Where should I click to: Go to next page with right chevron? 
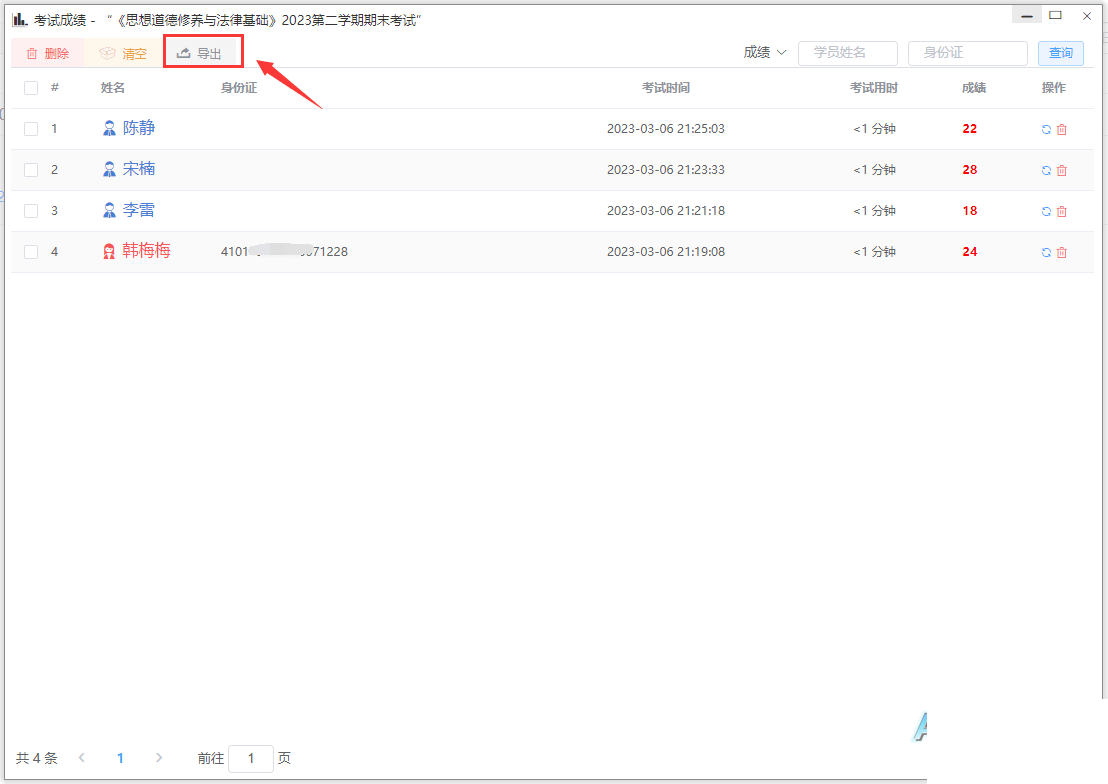(159, 758)
